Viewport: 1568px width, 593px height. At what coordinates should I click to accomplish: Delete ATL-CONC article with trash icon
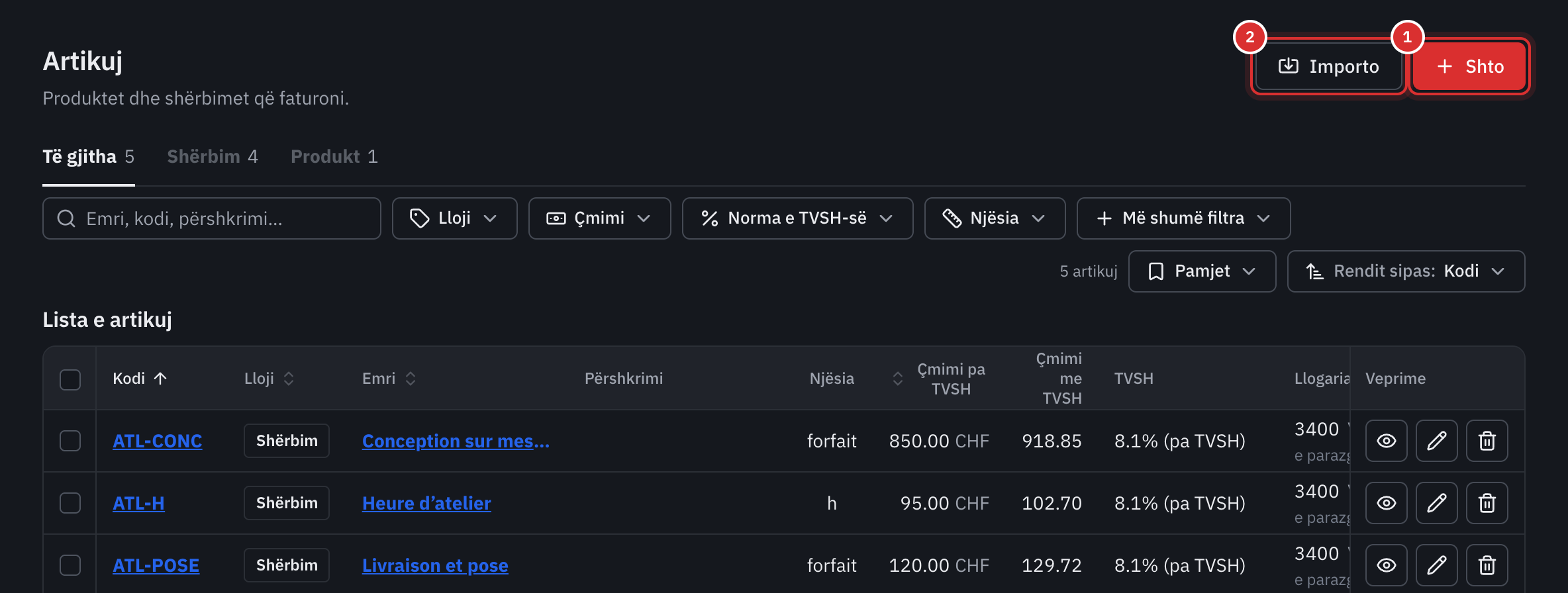[1487, 441]
